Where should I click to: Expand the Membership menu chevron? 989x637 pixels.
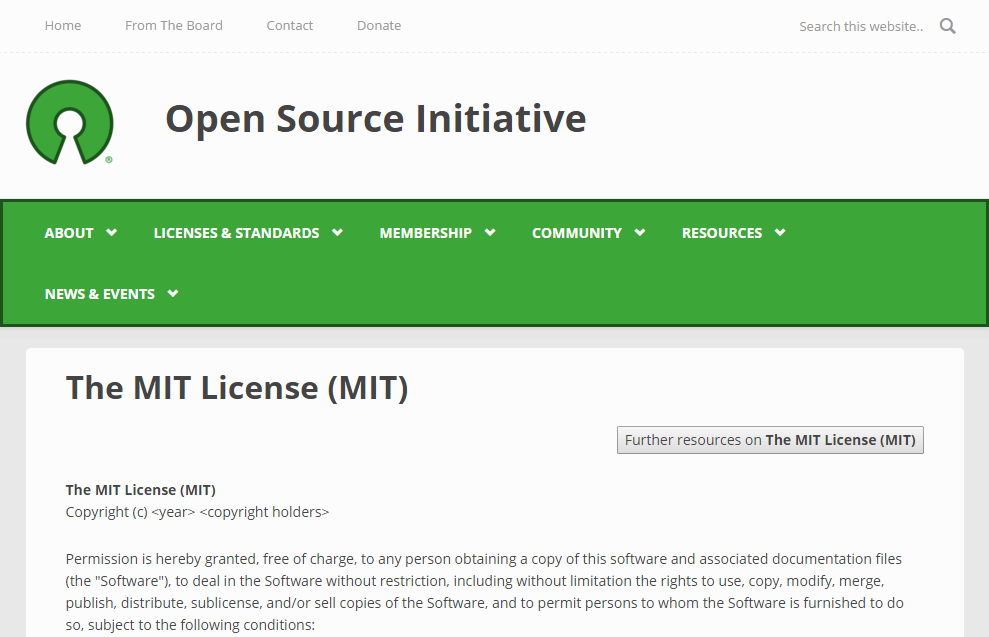[490, 232]
